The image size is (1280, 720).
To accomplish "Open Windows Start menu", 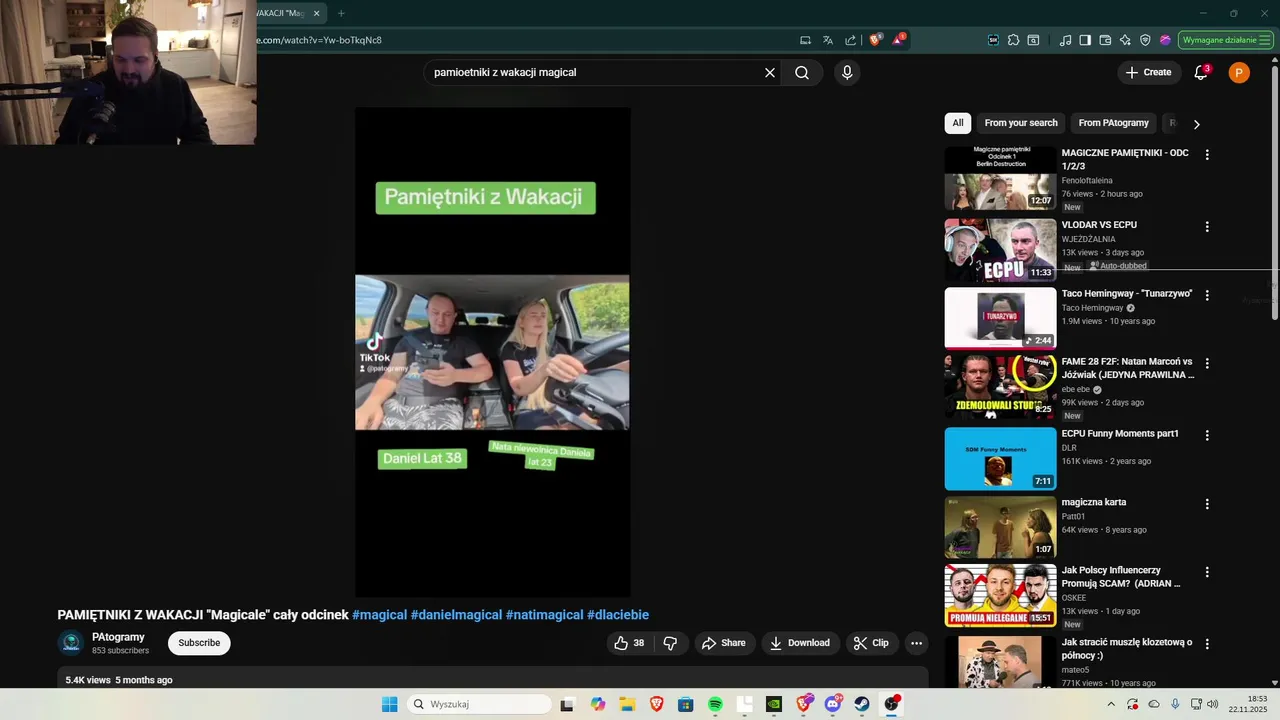I will tap(389, 704).
